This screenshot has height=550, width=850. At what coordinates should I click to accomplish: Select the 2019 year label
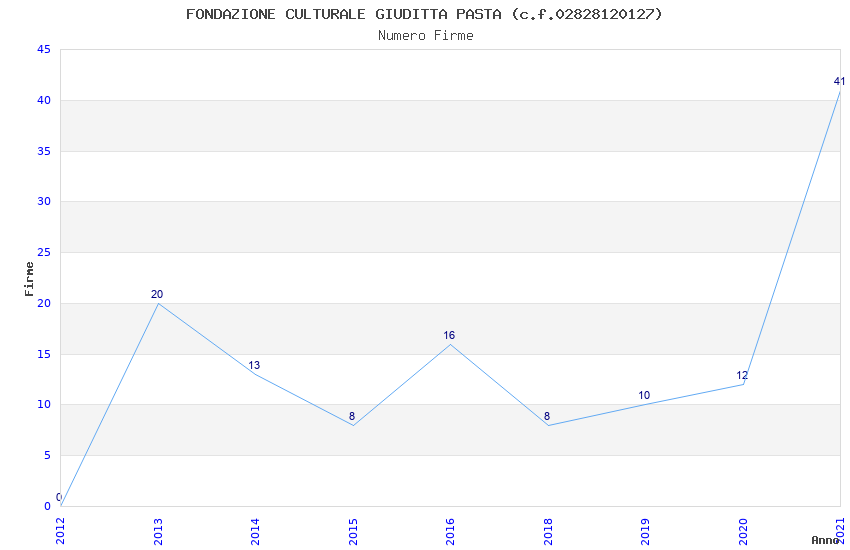pos(645,531)
